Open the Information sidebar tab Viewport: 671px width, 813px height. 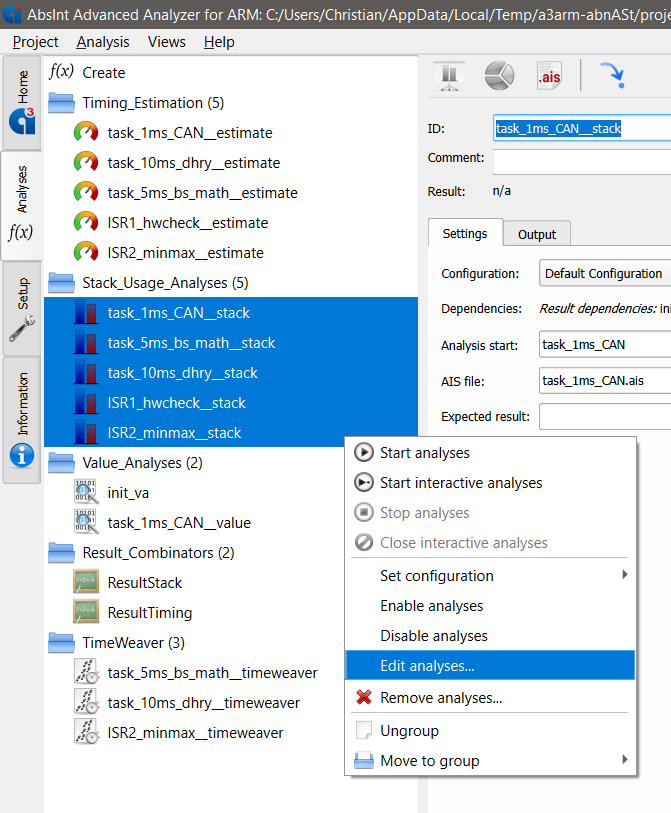coord(22,419)
